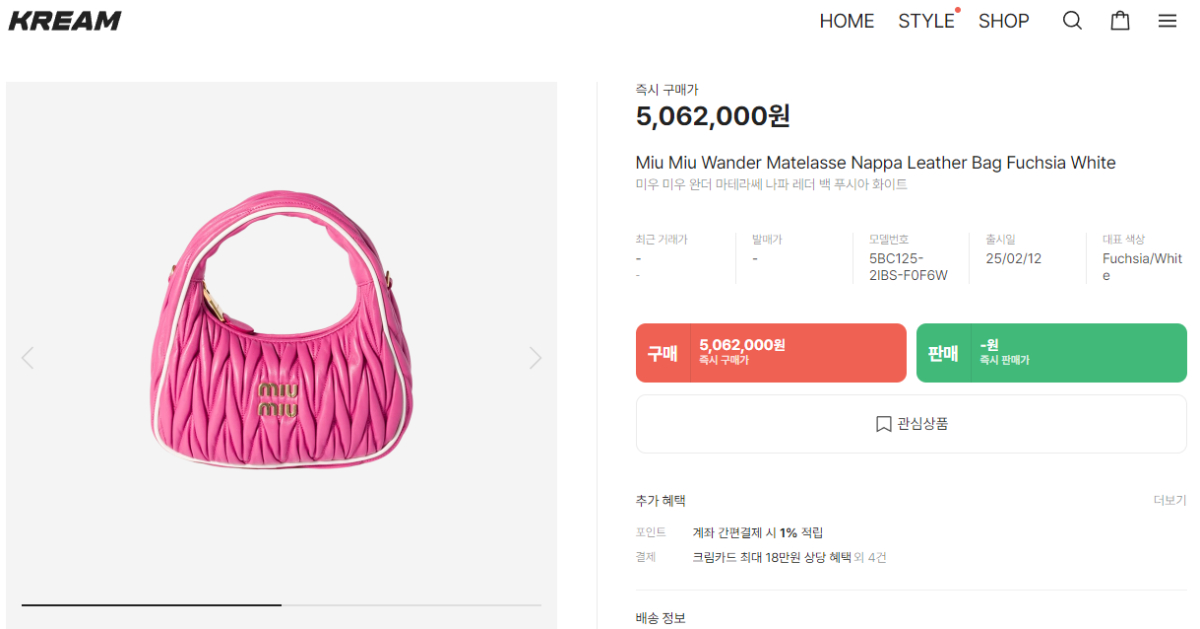1200x629 pixels.
Task: Add to wishlist with 관심상품 button
Action: [911, 424]
